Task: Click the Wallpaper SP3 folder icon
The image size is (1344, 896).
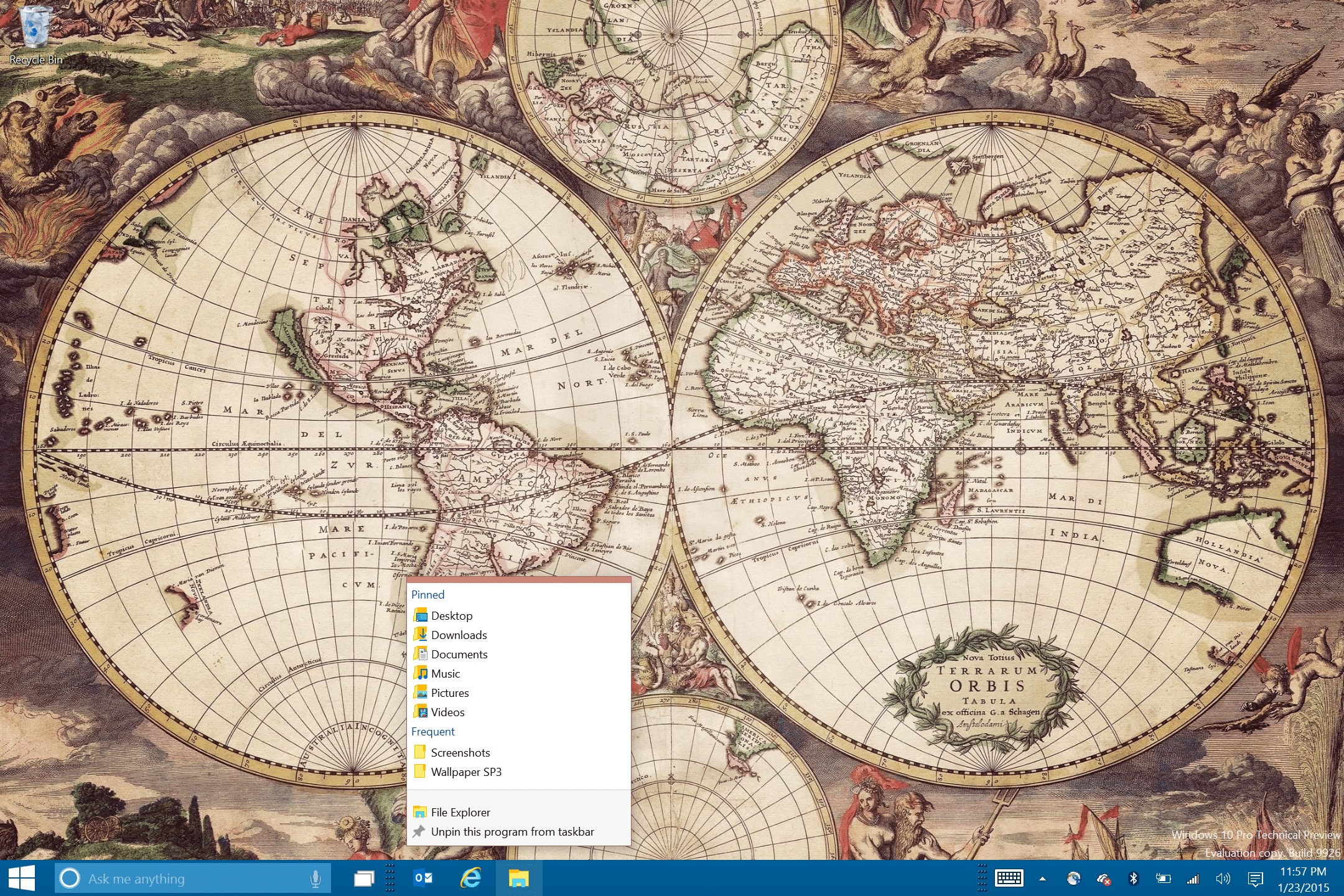Action: coord(421,772)
